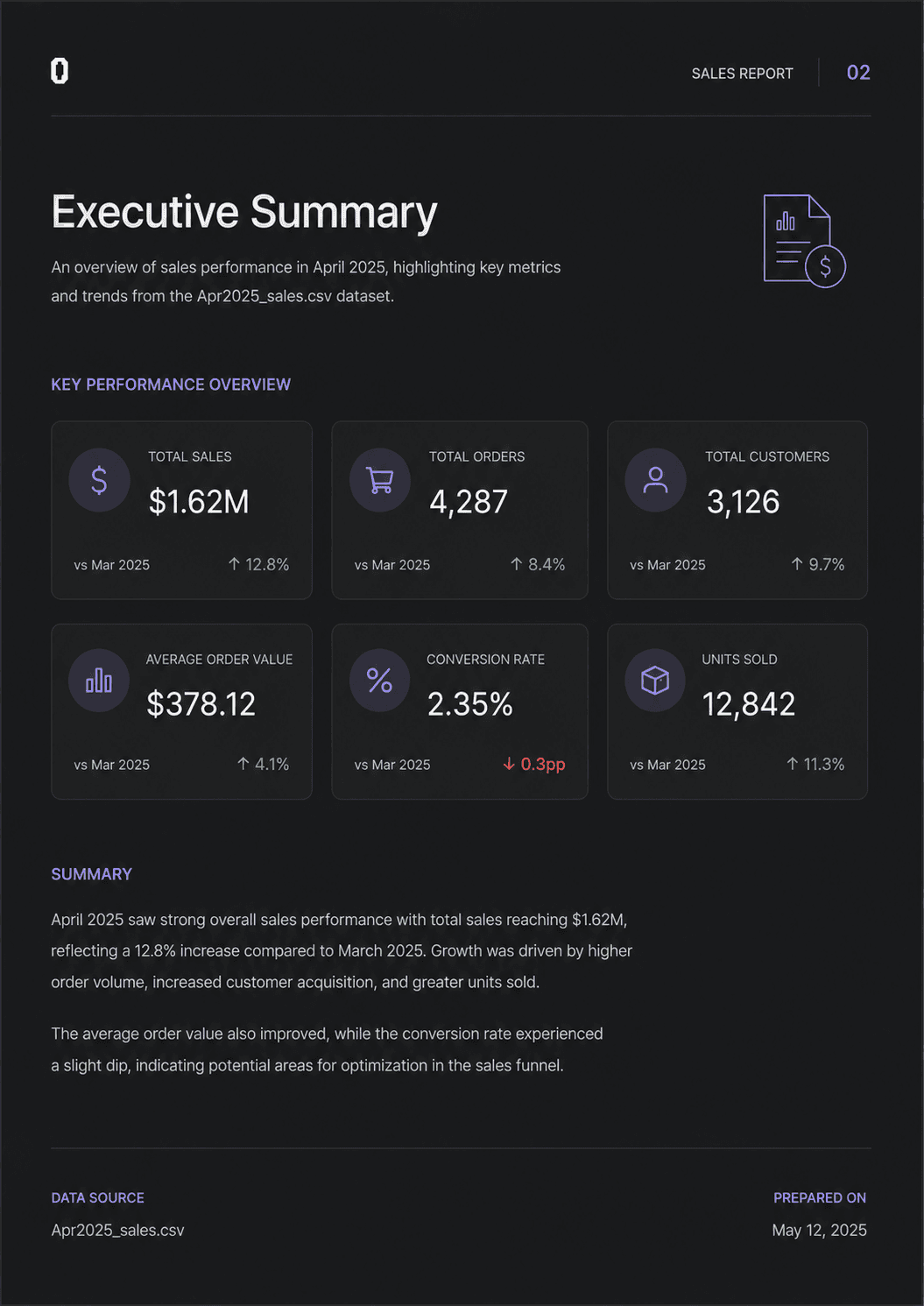Screen dimensions: 924x1306
Task: Click the percent icon on Conversion Rate
Action: [379, 681]
